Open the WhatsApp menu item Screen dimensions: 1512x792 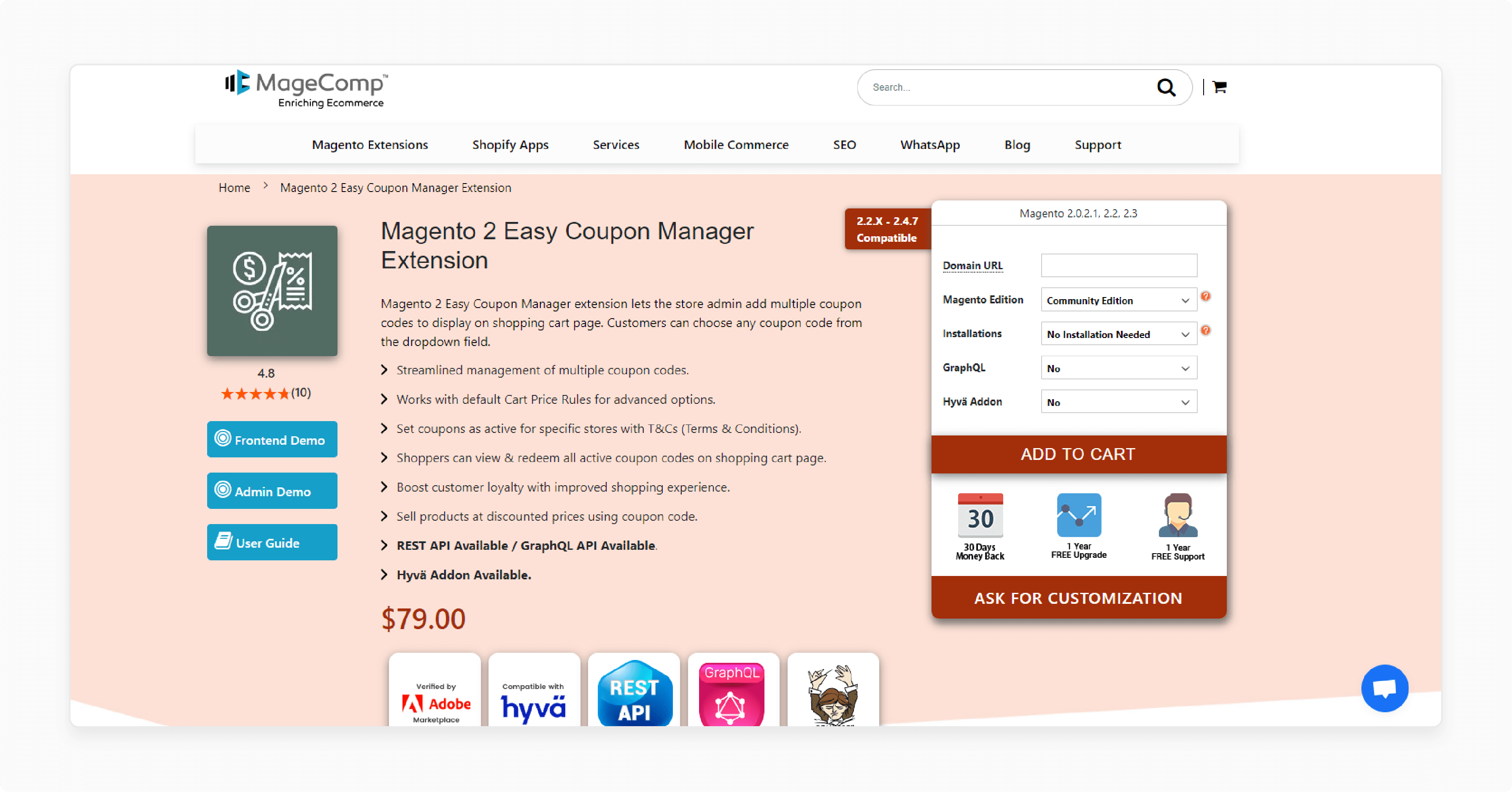[x=930, y=144]
